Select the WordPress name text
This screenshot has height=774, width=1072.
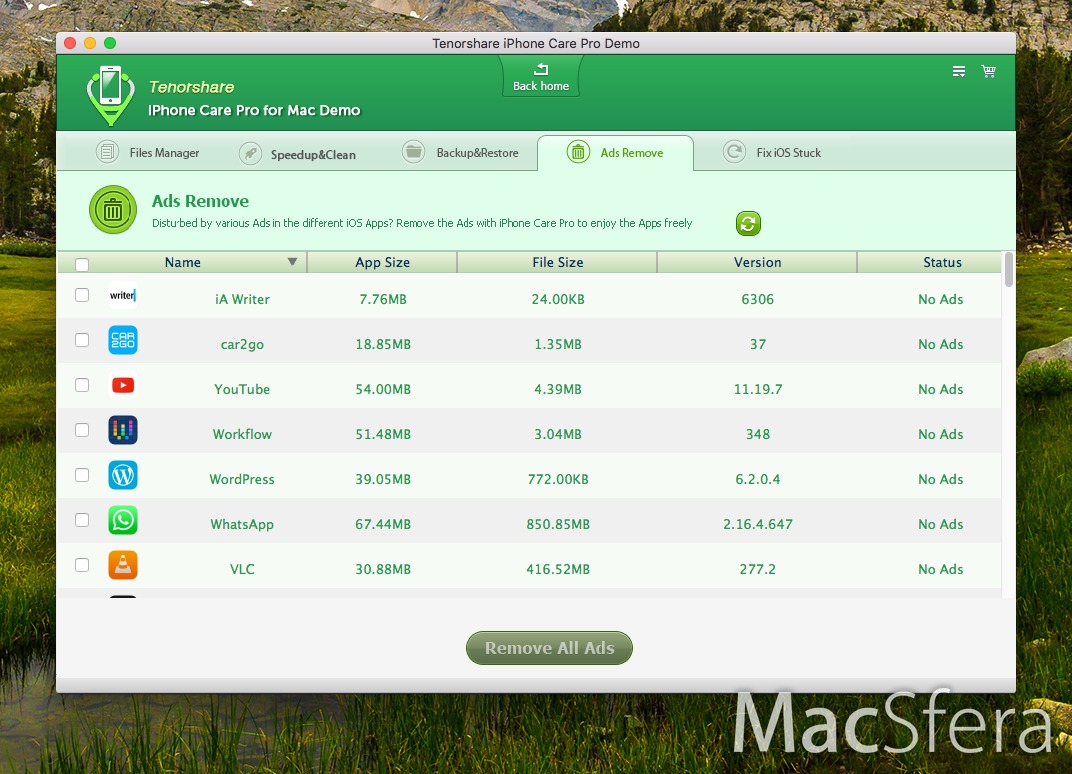tap(242, 479)
